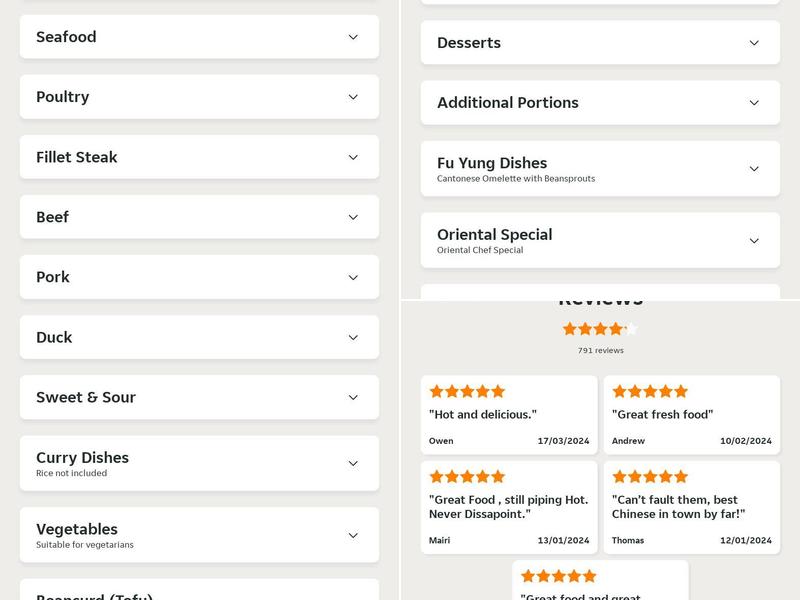
Task: Open Thomas's best Chinese review card
Action: (691, 507)
